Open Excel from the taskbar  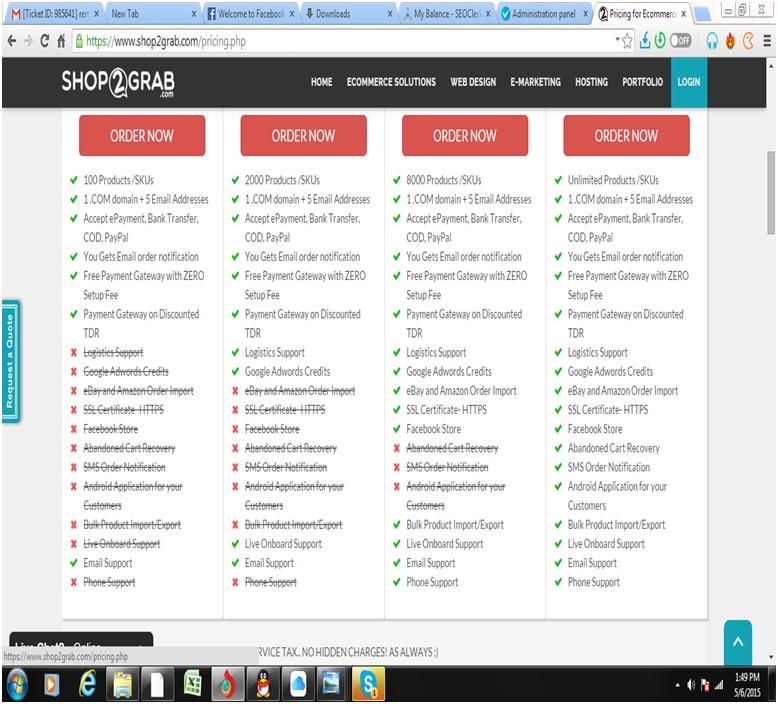pyautogui.click(x=193, y=684)
